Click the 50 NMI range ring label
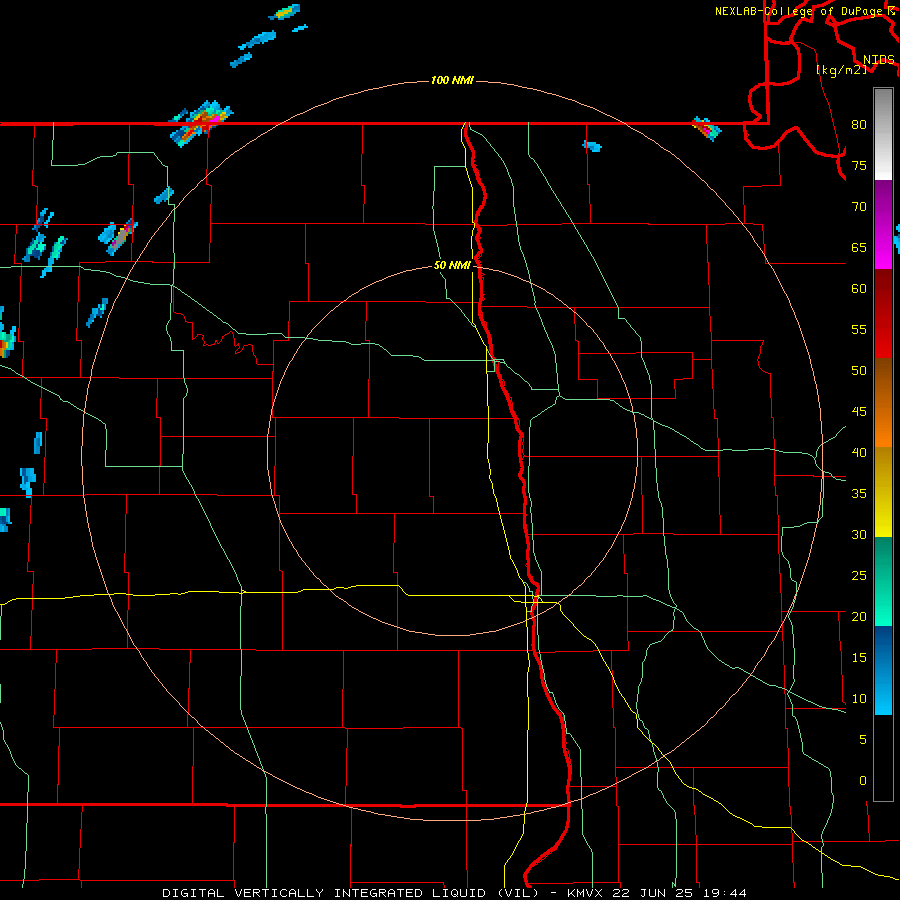This screenshot has width=900, height=900. coord(452,265)
